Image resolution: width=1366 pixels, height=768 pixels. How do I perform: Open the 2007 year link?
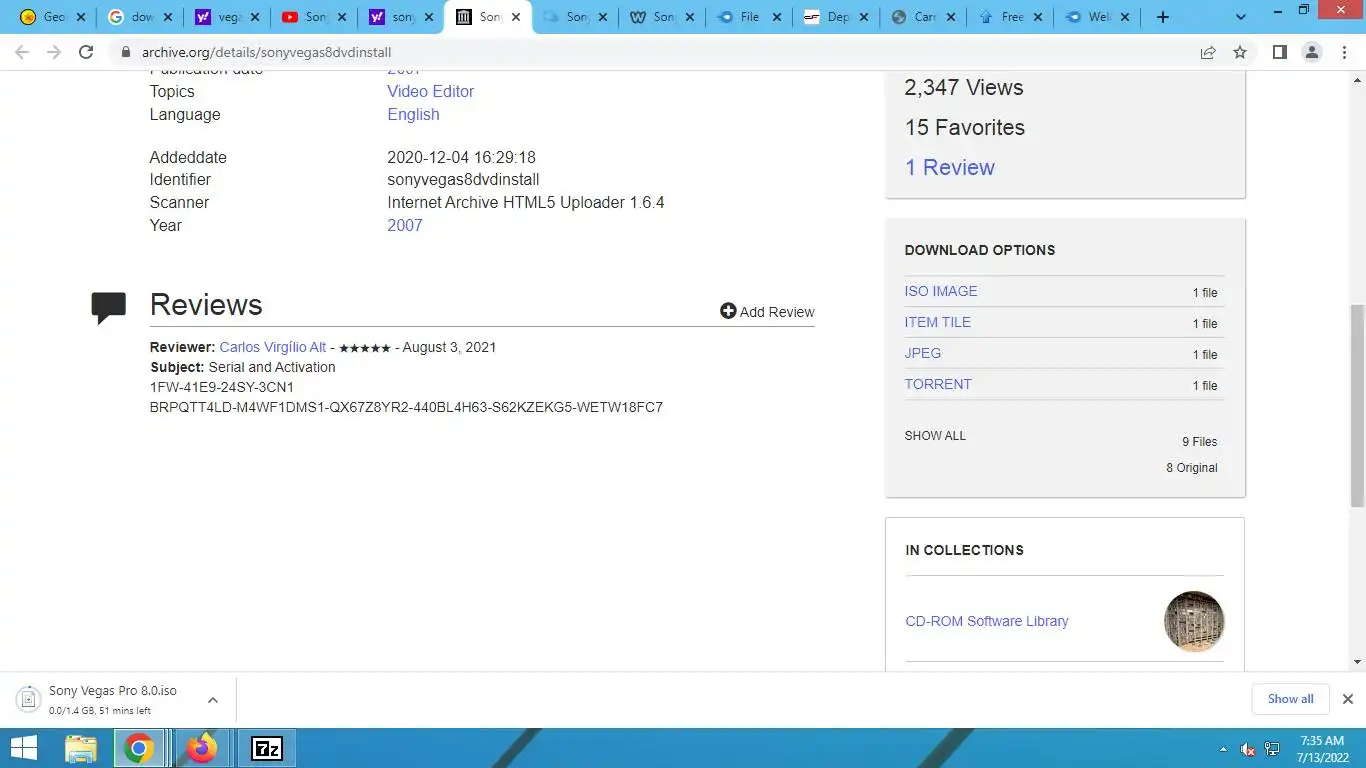tap(404, 225)
